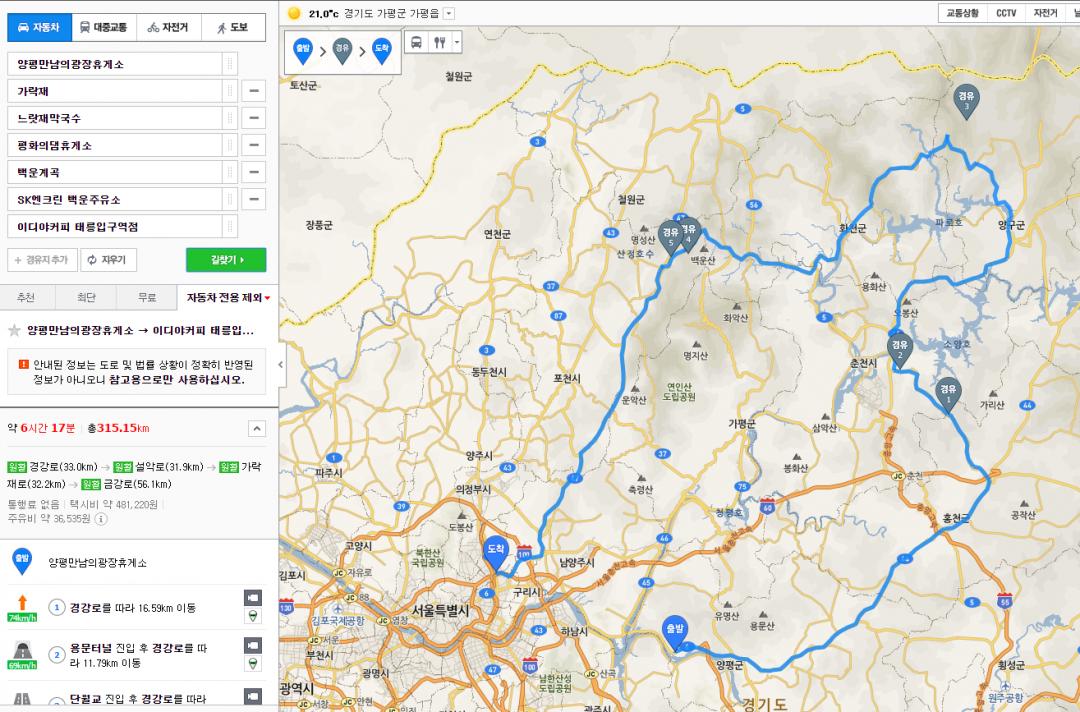Collapse the route summary with chevron button

[x=257, y=428]
